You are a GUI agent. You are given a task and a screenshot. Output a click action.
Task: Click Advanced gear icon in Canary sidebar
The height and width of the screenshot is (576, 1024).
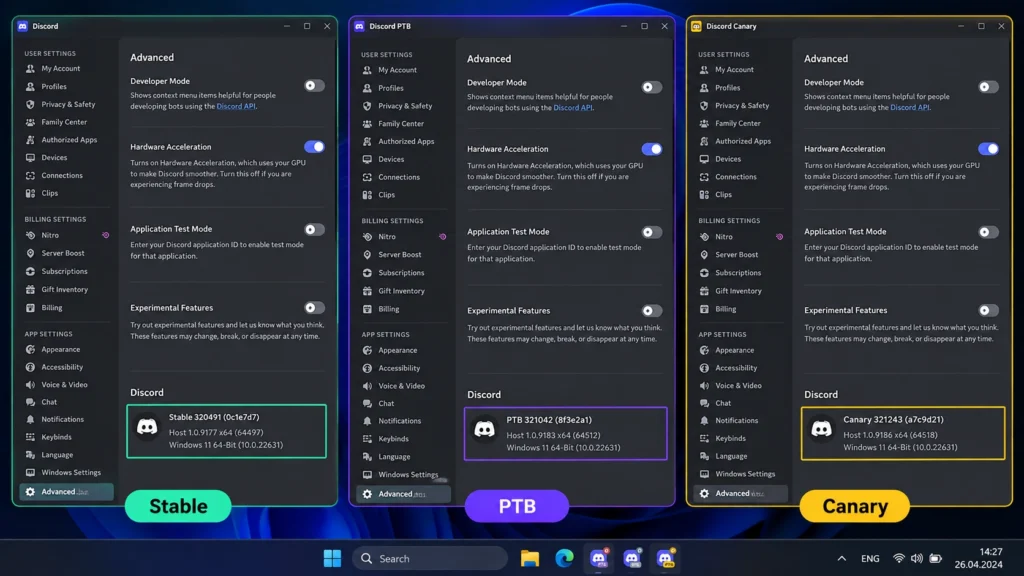704,494
